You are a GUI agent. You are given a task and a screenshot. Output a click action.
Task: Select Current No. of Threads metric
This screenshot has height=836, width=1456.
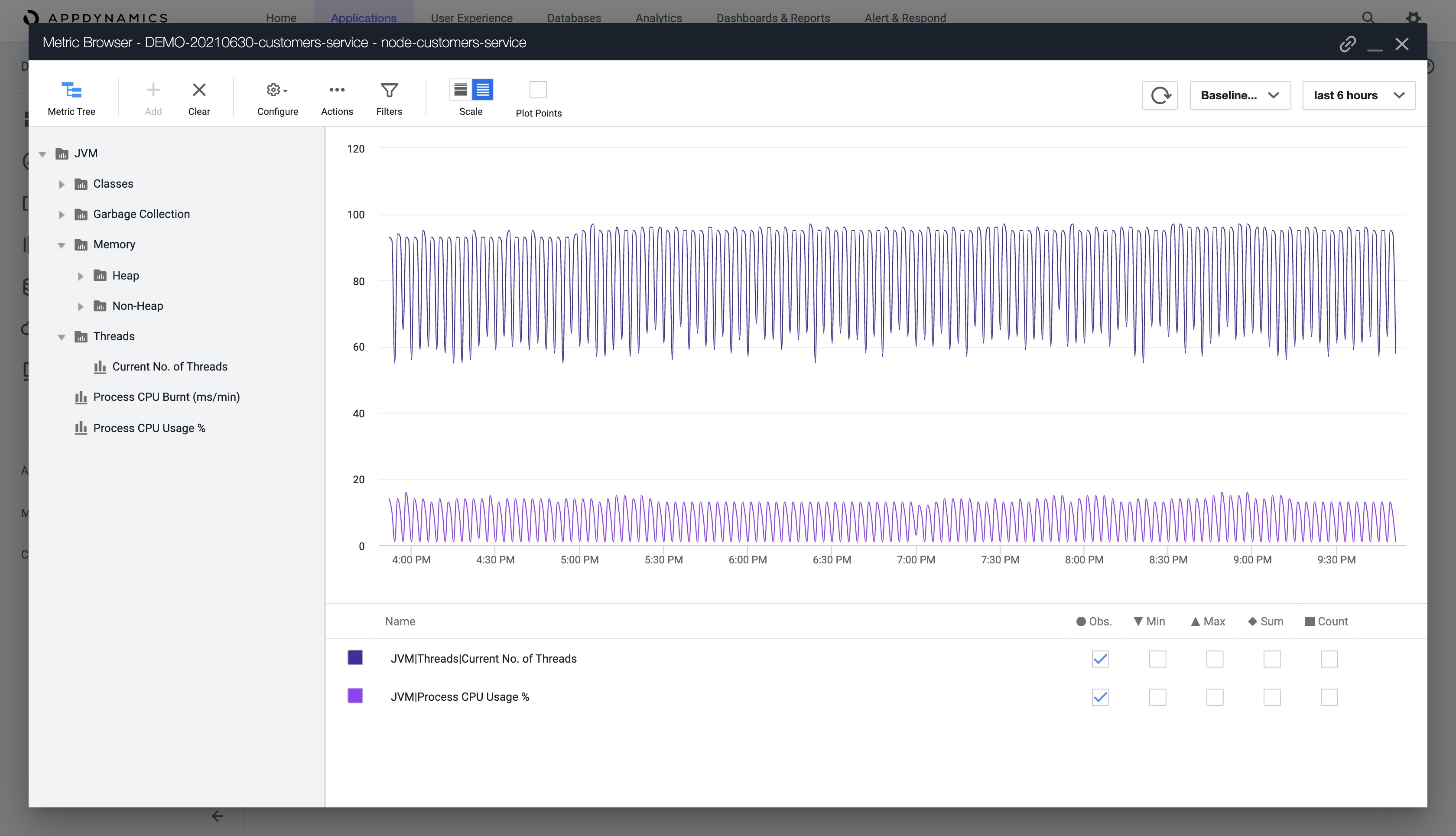point(169,367)
